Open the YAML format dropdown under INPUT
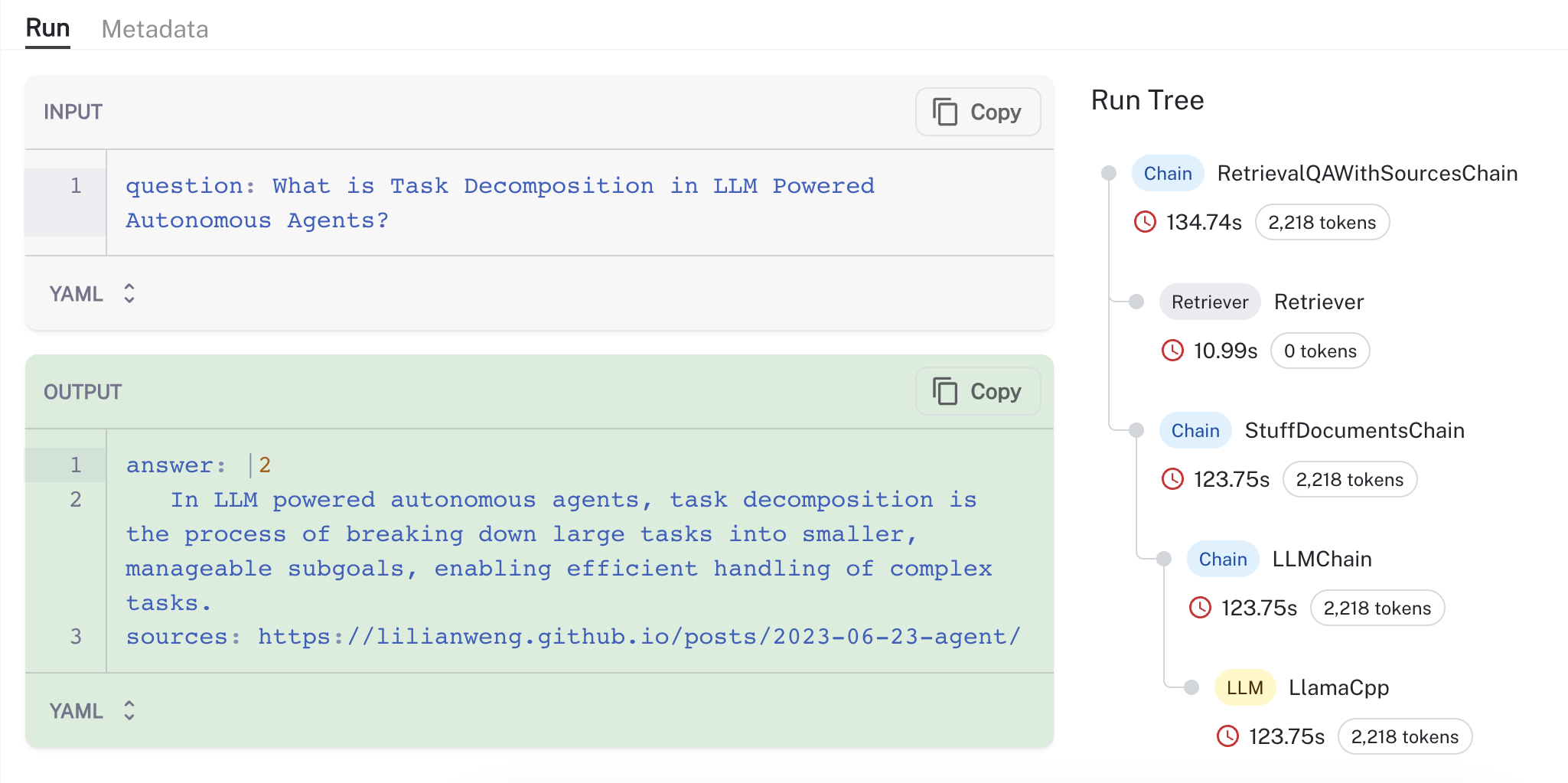Viewport: 1568px width, 783px height. pos(92,294)
